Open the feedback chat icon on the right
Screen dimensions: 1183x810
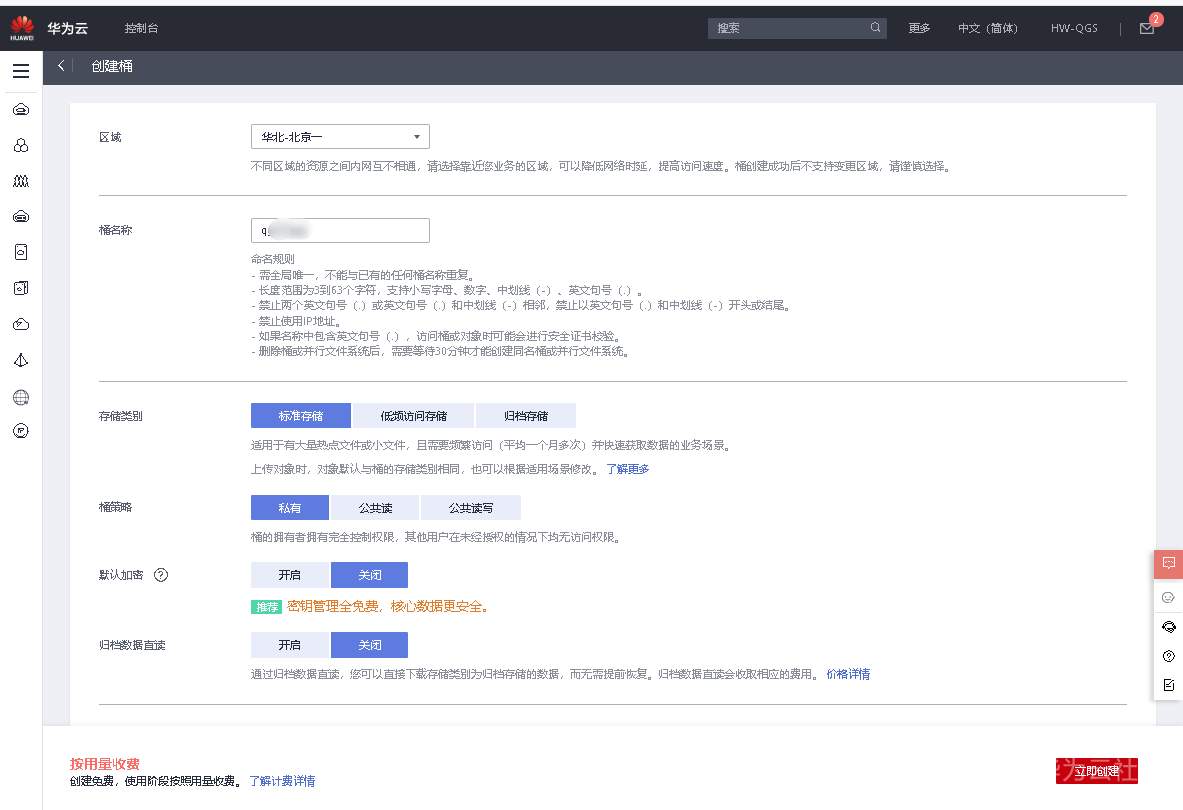coord(1168,564)
